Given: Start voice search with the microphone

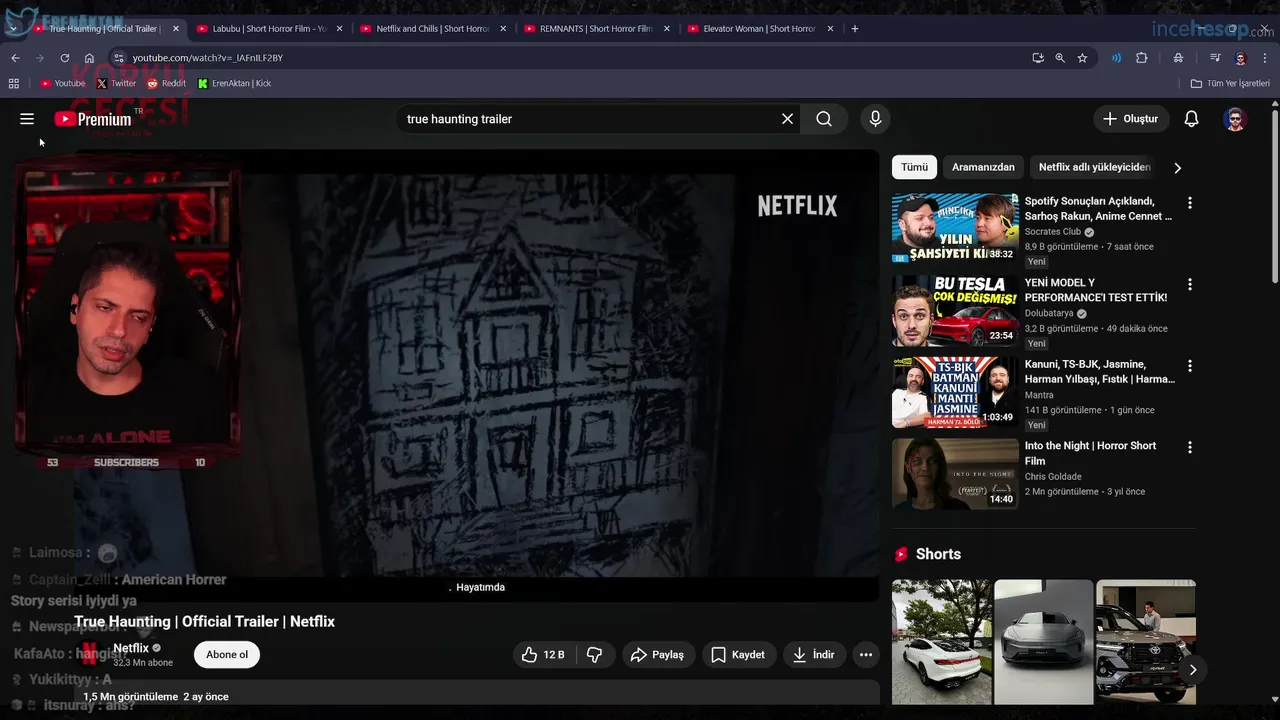Looking at the screenshot, I should point(875,119).
